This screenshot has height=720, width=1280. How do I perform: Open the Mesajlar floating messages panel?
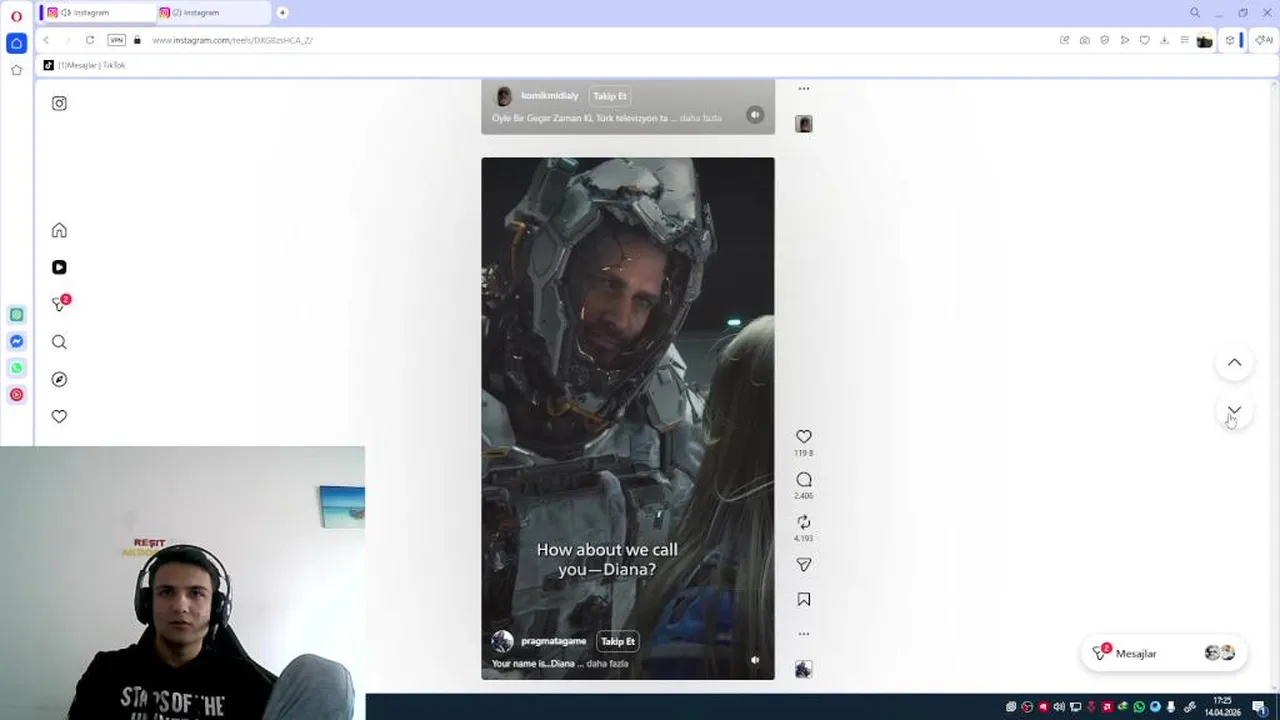click(x=1163, y=653)
